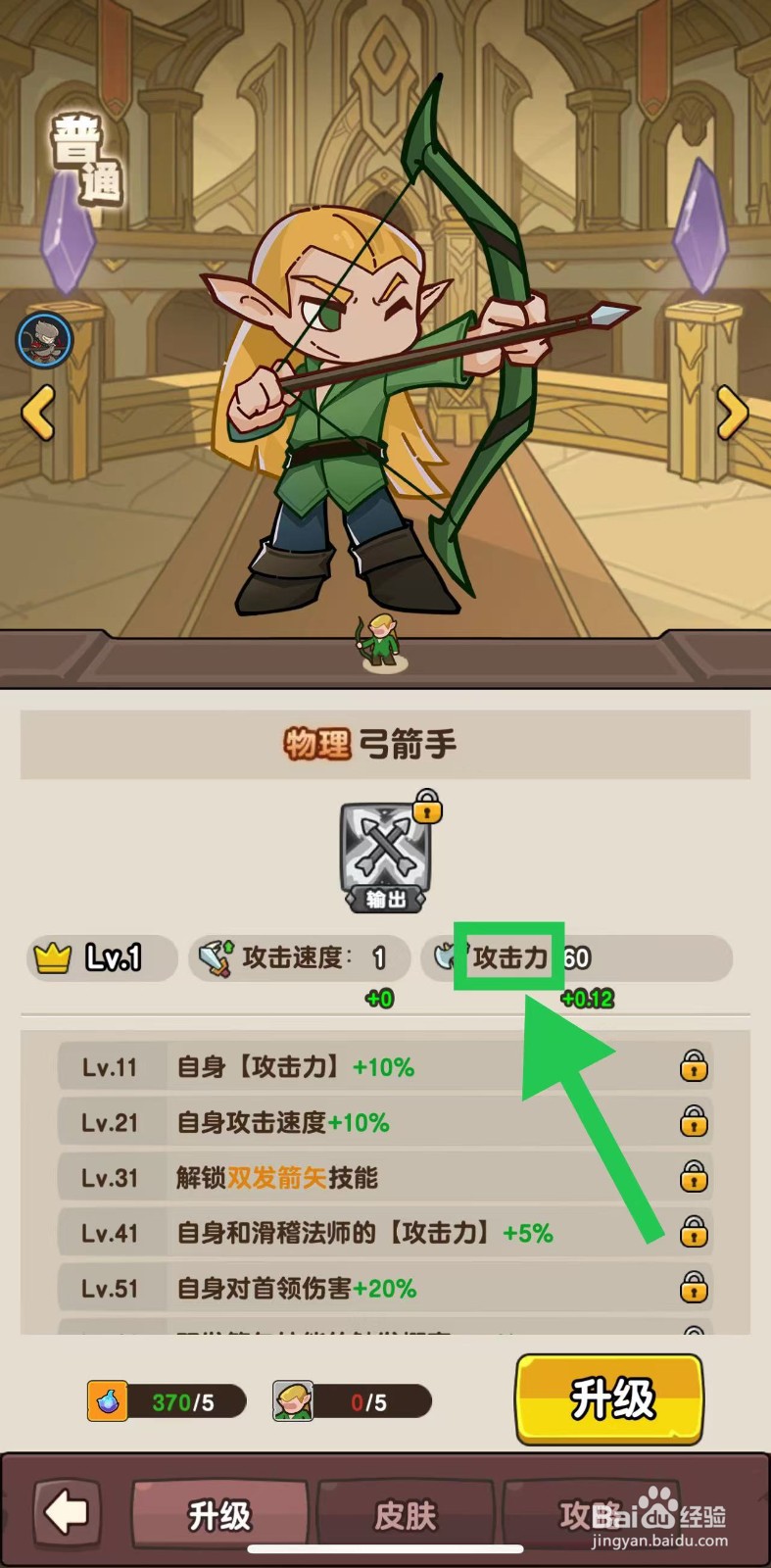Tap the lock icon on Lv.11 row
The width and height of the screenshot is (771, 1568).
694,1066
